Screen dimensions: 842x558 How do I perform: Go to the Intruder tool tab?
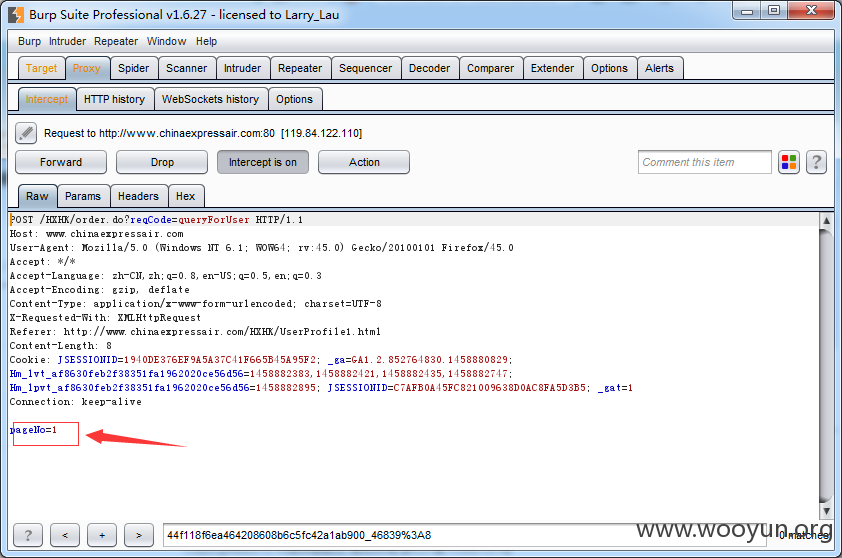[x=242, y=68]
